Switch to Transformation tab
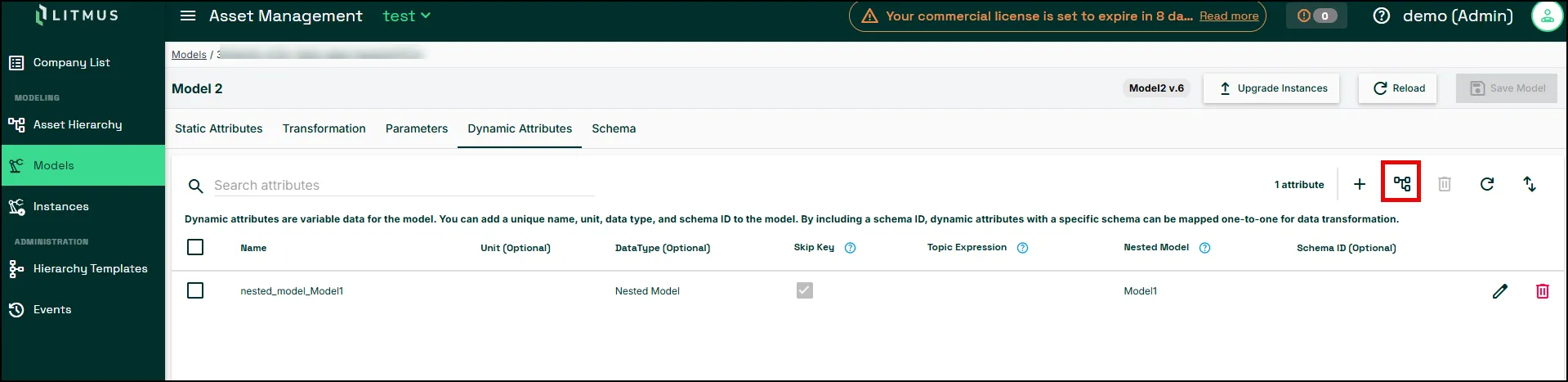Screen dimensions: 1568x382 [324, 128]
